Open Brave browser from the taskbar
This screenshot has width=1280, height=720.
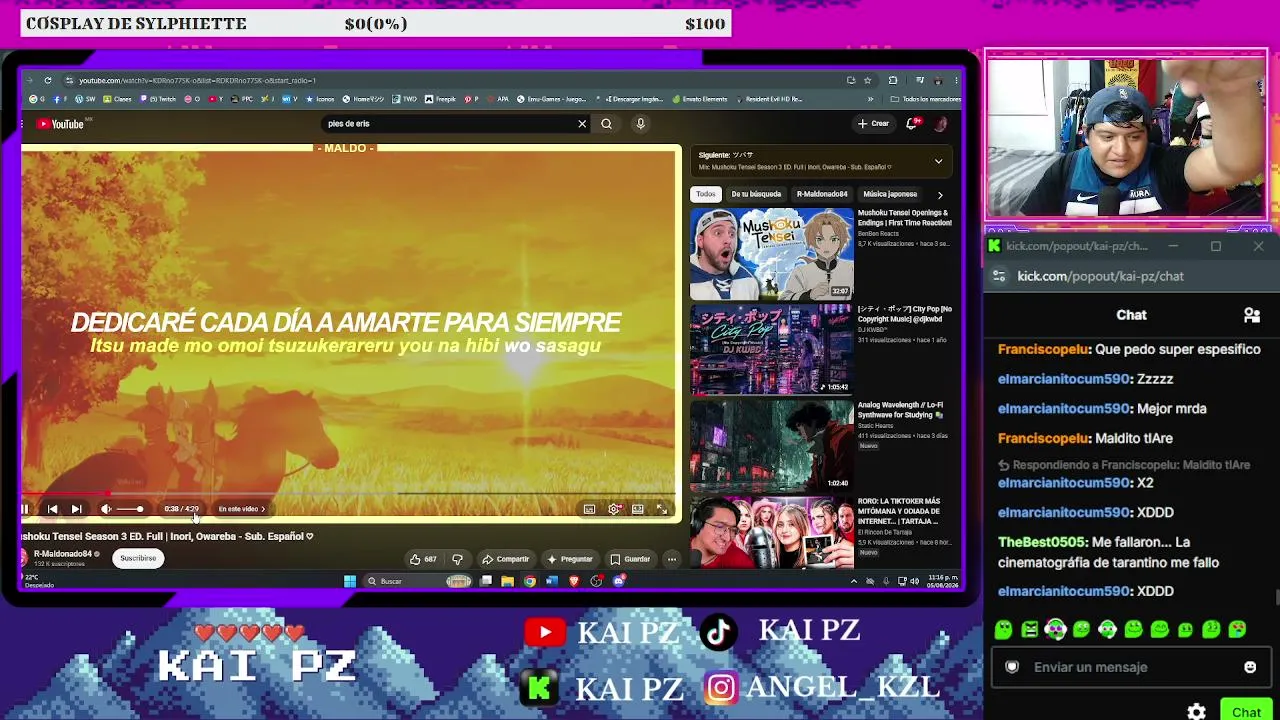[x=574, y=581]
